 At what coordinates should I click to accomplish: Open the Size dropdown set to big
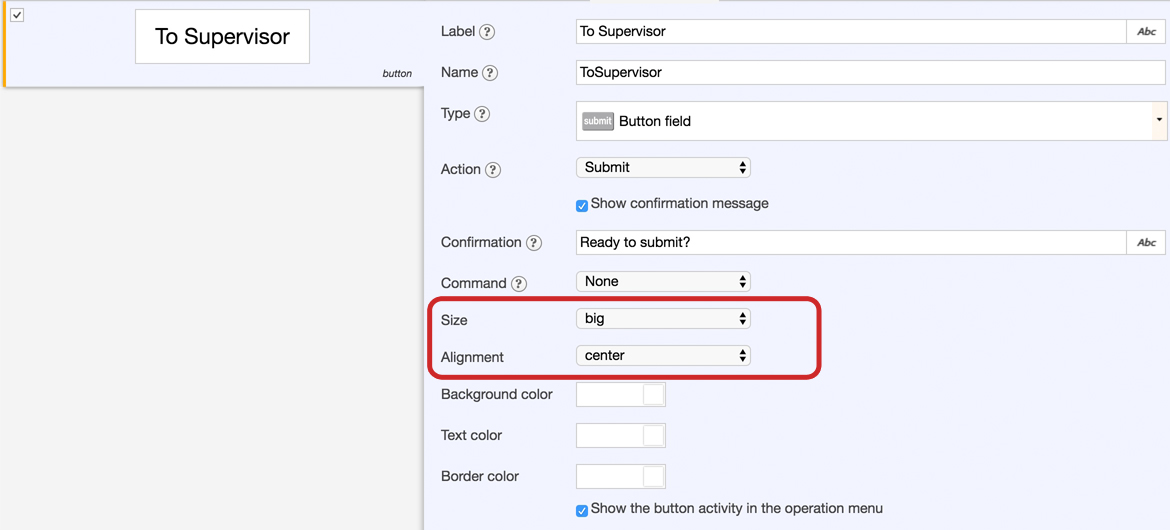[663, 319]
